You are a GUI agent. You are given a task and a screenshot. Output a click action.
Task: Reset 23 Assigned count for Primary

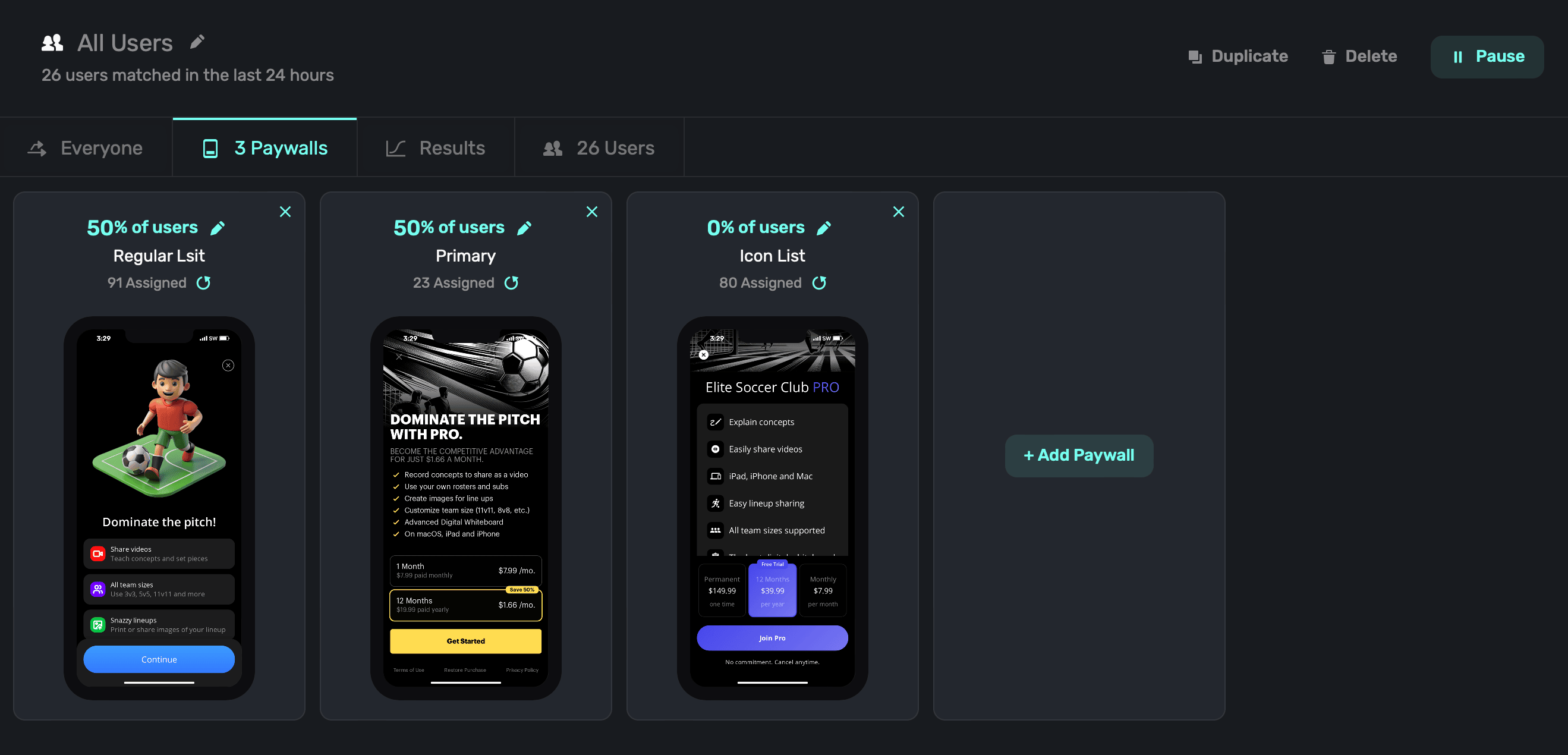[x=511, y=282]
